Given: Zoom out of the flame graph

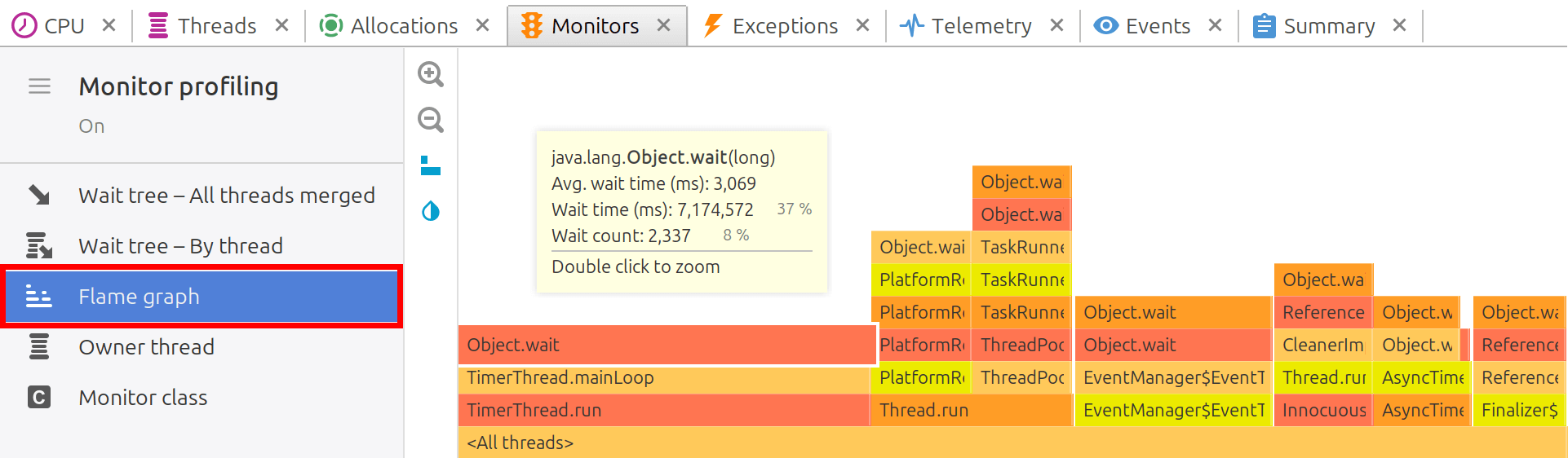Looking at the screenshot, I should (431, 120).
